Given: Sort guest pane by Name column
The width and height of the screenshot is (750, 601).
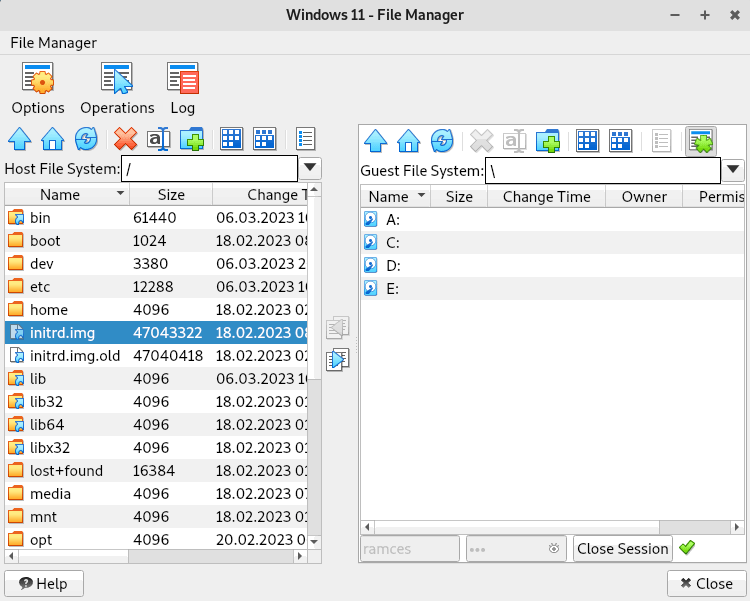Looking at the screenshot, I should pyautogui.click(x=396, y=197).
